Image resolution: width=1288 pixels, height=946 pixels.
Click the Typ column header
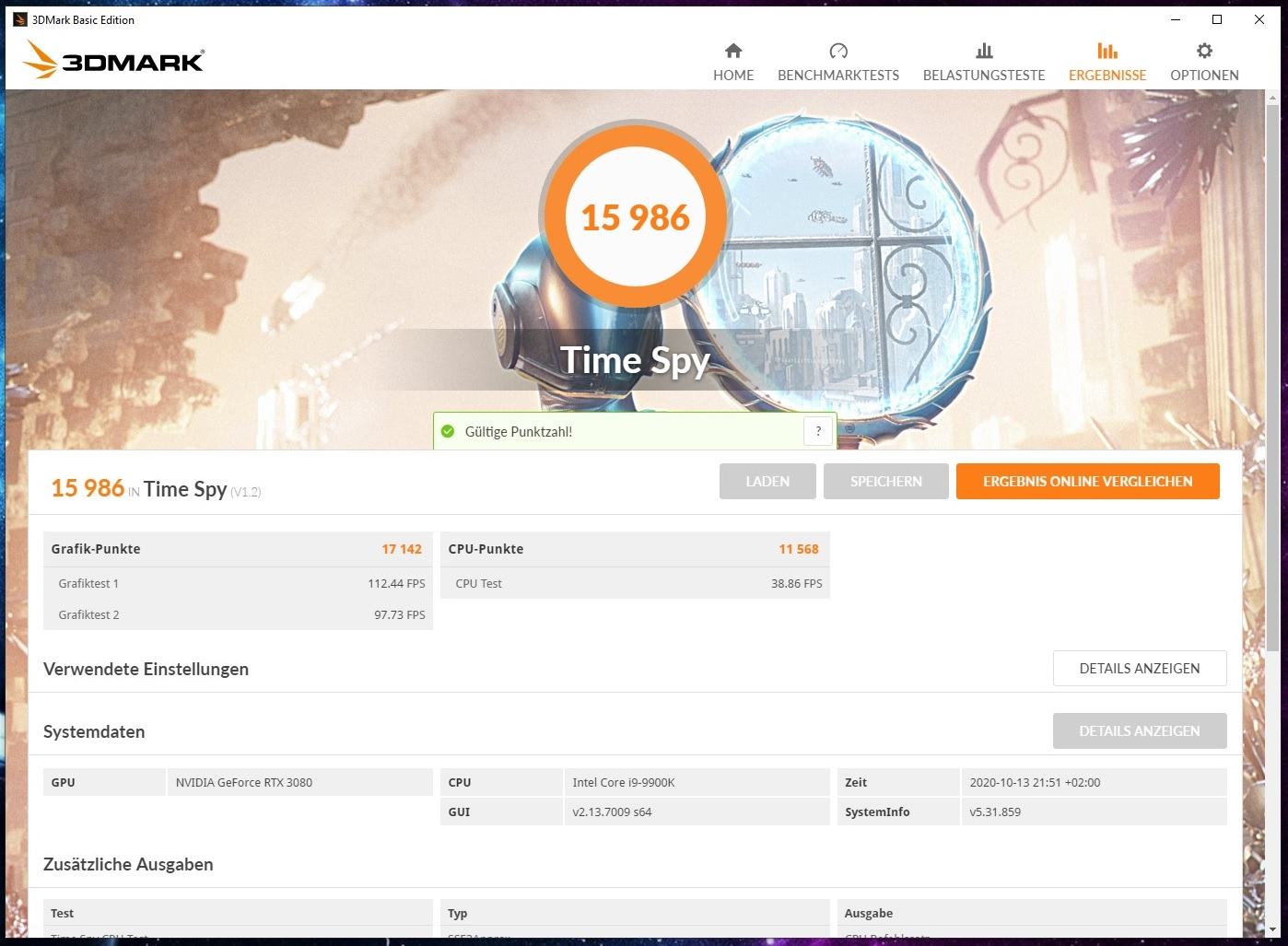[458, 913]
